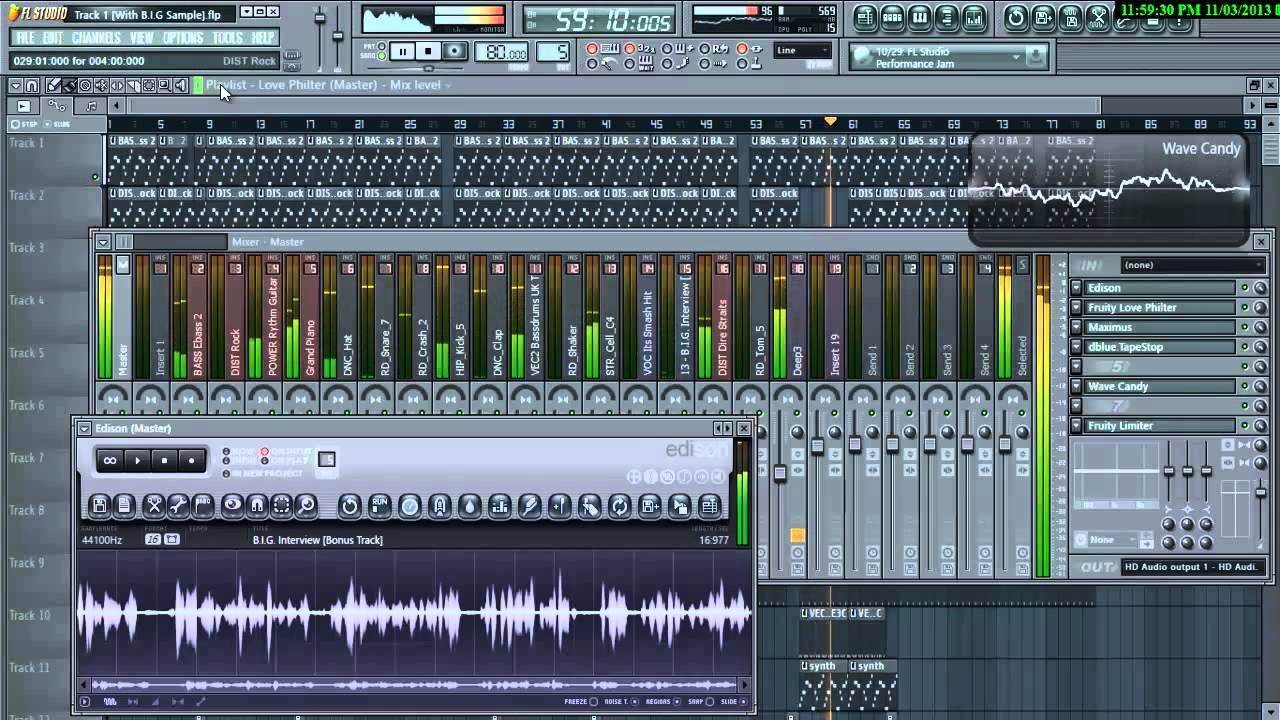
Task: Toggle dblue TapeStop enable LED
Action: pos(1245,347)
